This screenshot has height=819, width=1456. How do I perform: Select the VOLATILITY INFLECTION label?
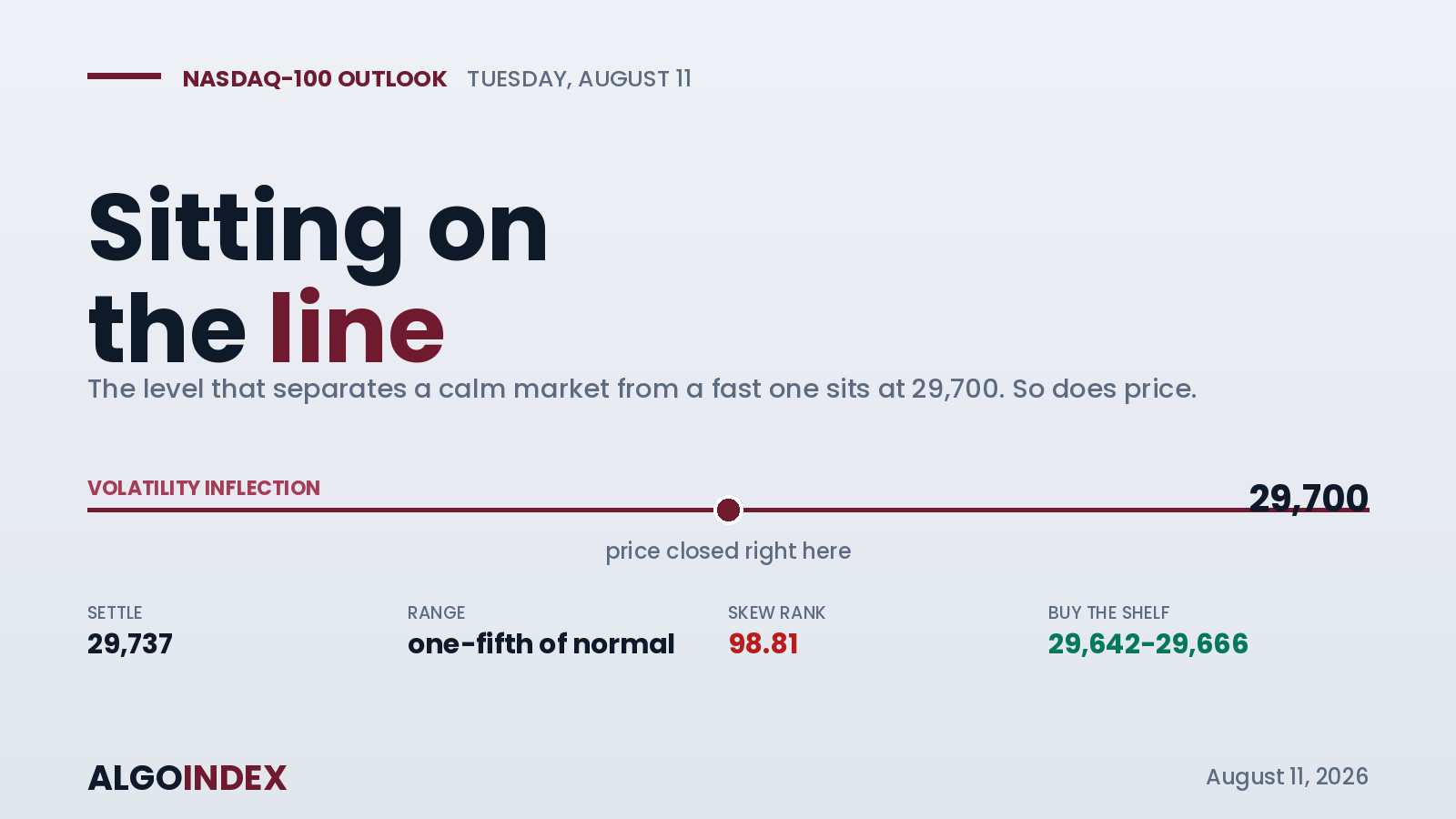(x=204, y=488)
